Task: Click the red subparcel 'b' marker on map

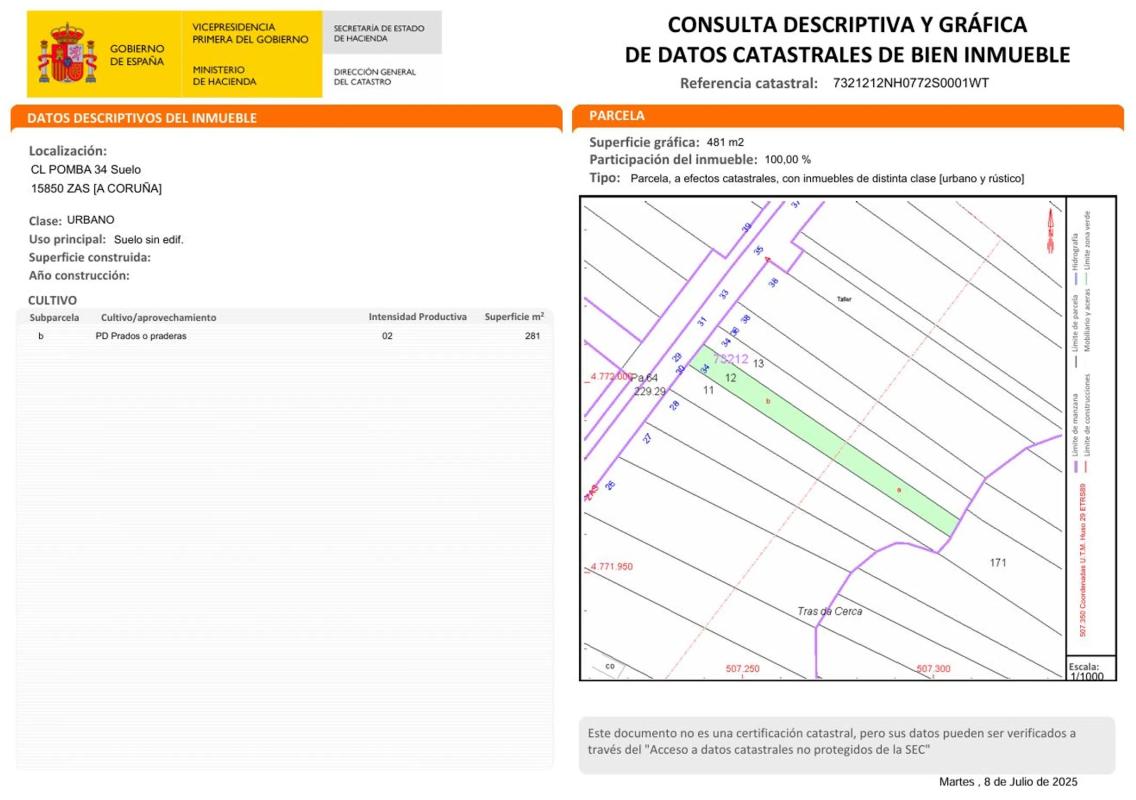Action: pyautogui.click(x=768, y=401)
